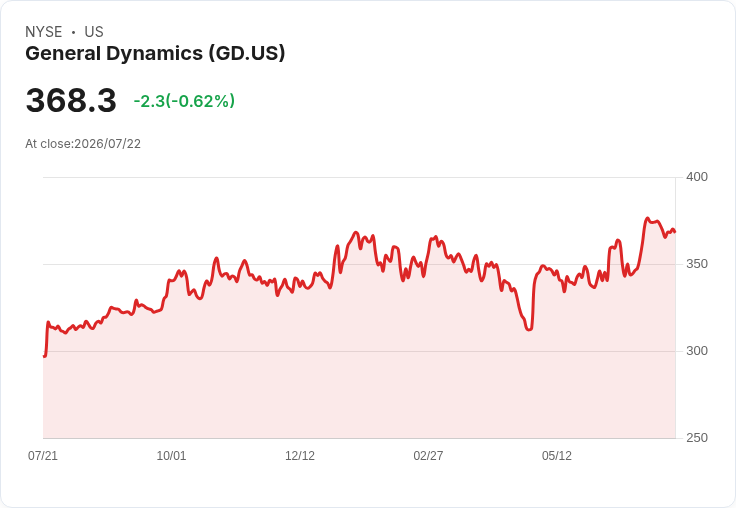Click the 12/12 date axis label
736x508 pixels.
point(300,456)
